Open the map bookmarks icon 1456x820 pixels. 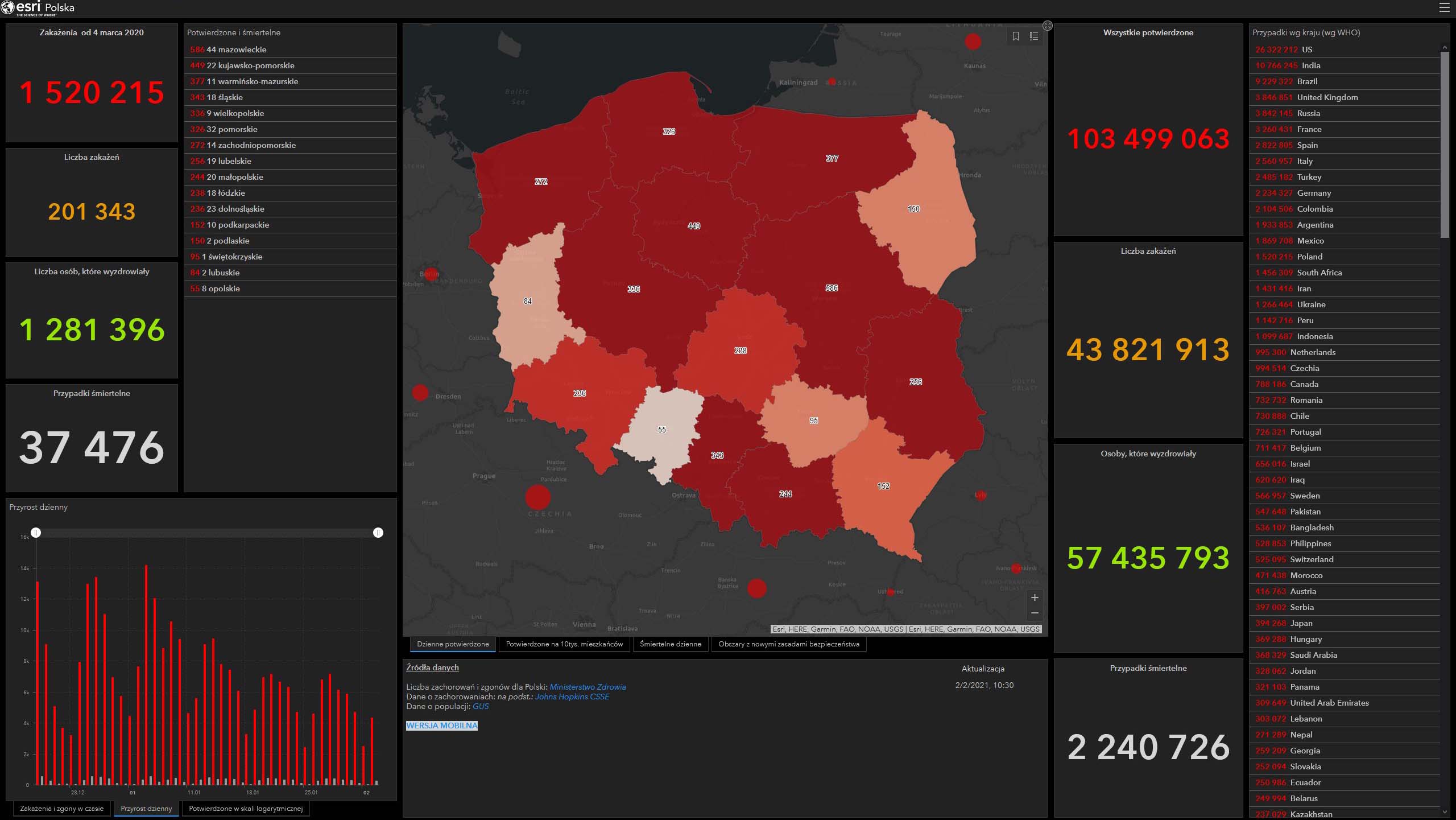(1016, 36)
